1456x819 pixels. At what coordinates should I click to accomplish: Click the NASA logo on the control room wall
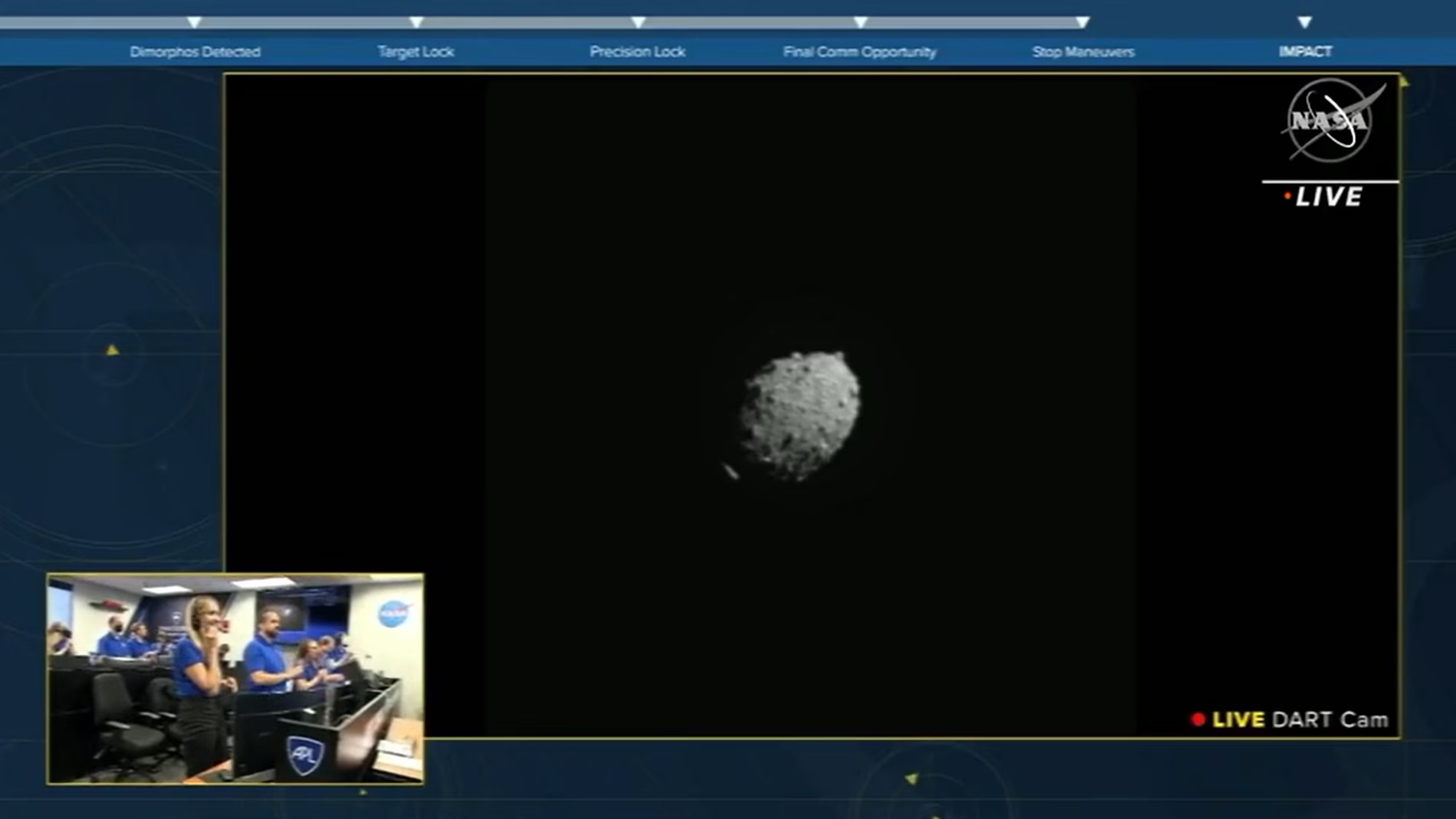click(393, 613)
